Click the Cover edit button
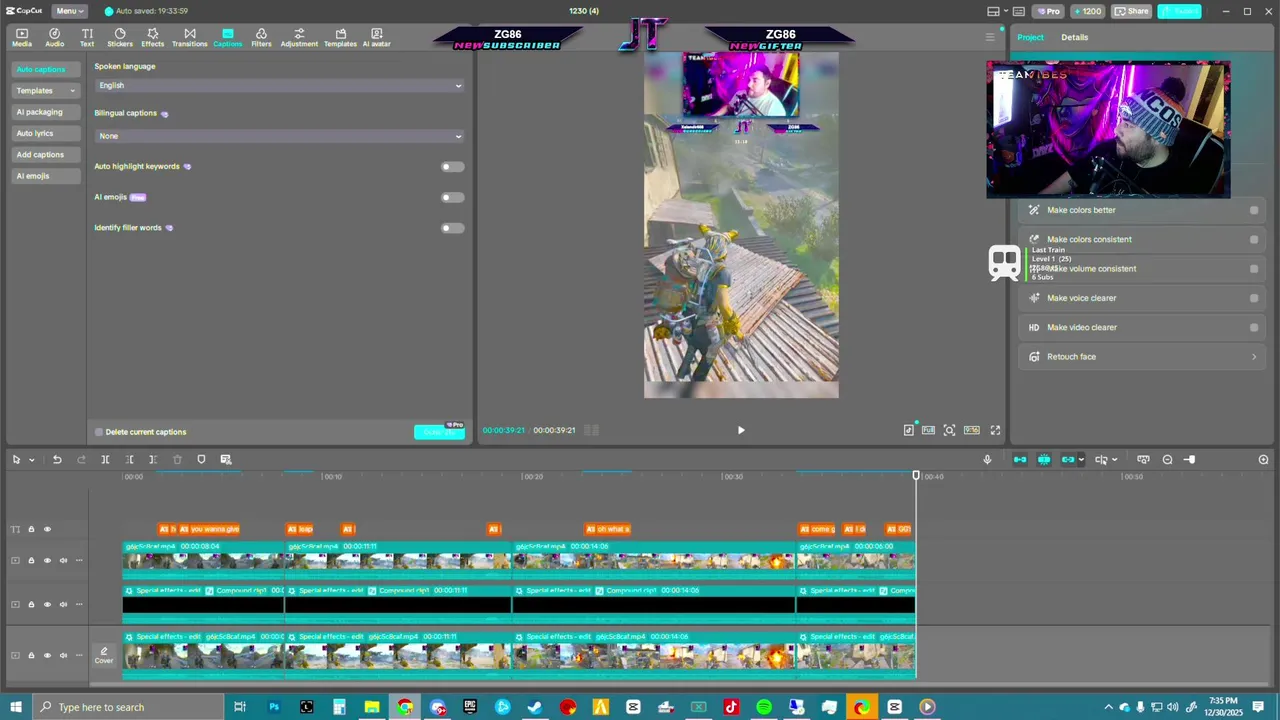This screenshot has width=1280, height=720. (104, 655)
